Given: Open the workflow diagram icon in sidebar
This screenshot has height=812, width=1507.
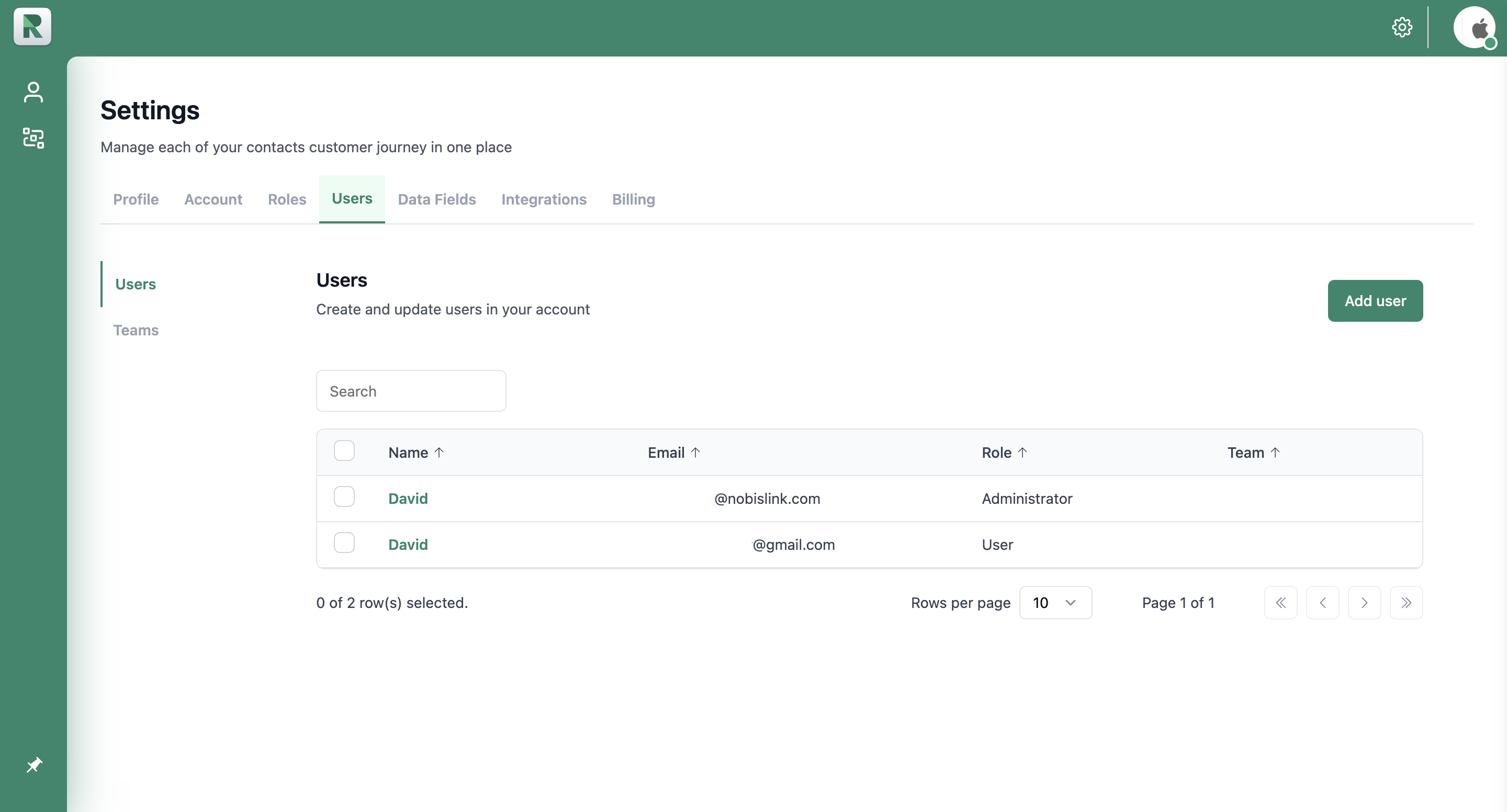Looking at the screenshot, I should coord(33,138).
